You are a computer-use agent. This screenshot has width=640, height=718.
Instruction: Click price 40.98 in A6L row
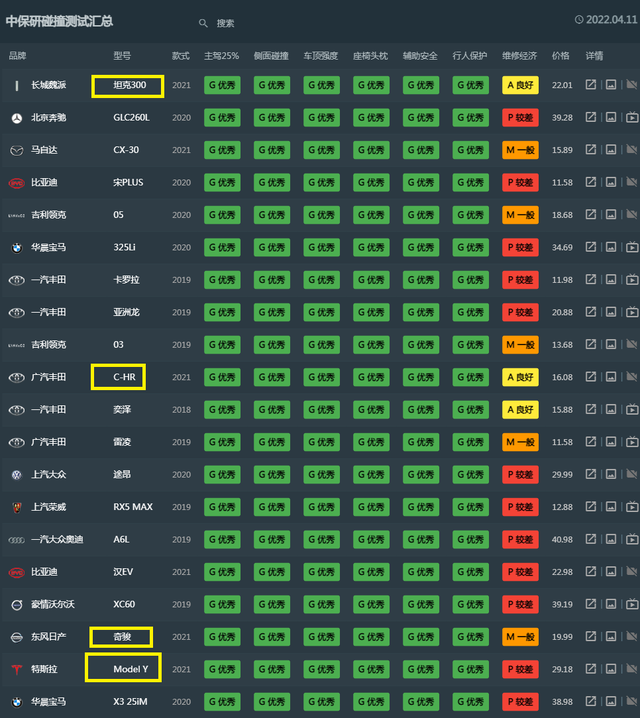(x=562, y=539)
